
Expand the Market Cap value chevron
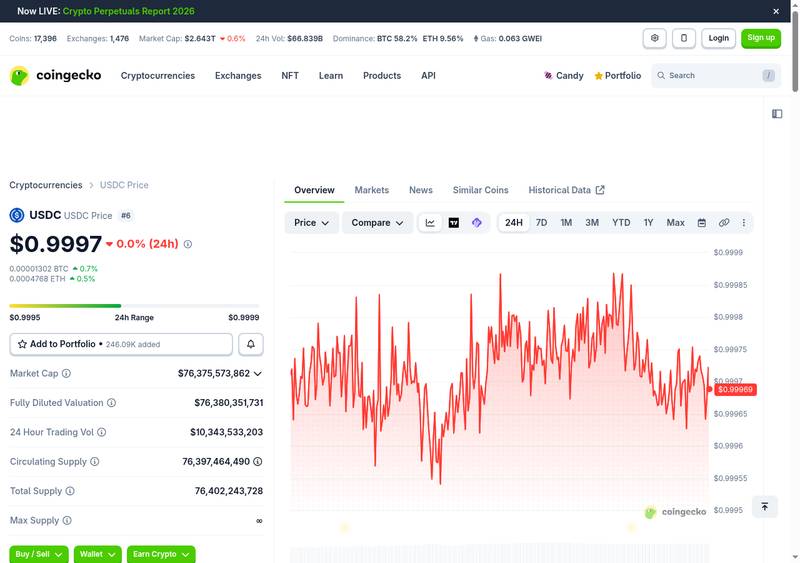258,374
